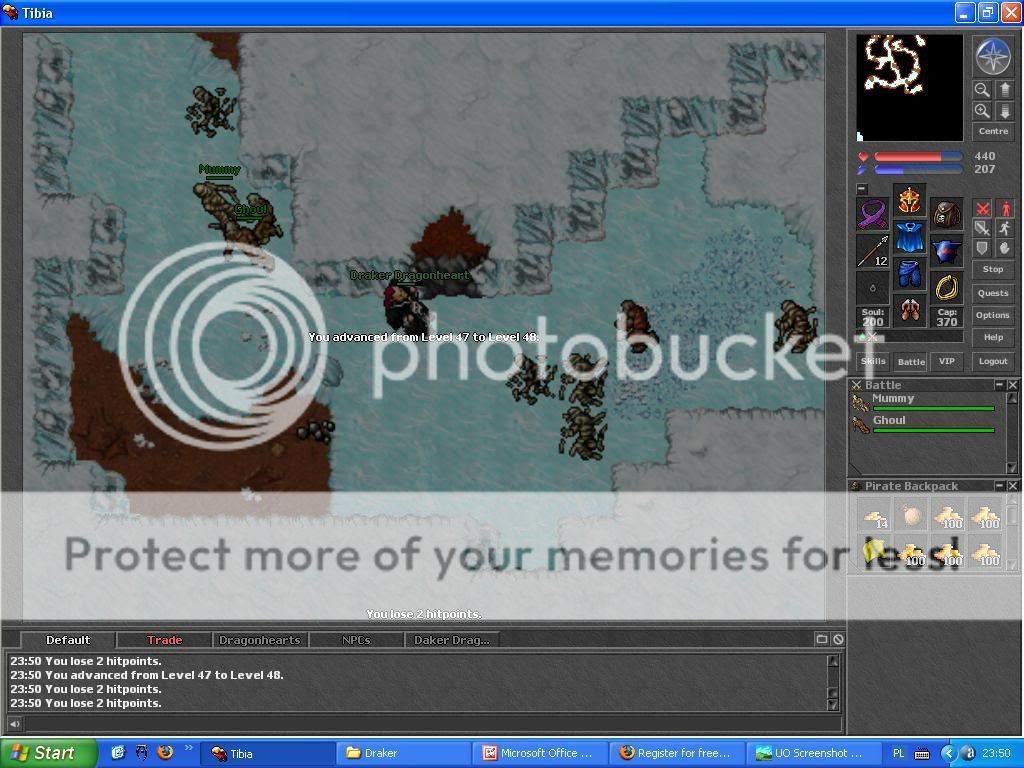Image resolution: width=1024 pixels, height=768 pixels.
Task: Click the compass rose above the zoom buttons
Action: (x=992, y=57)
